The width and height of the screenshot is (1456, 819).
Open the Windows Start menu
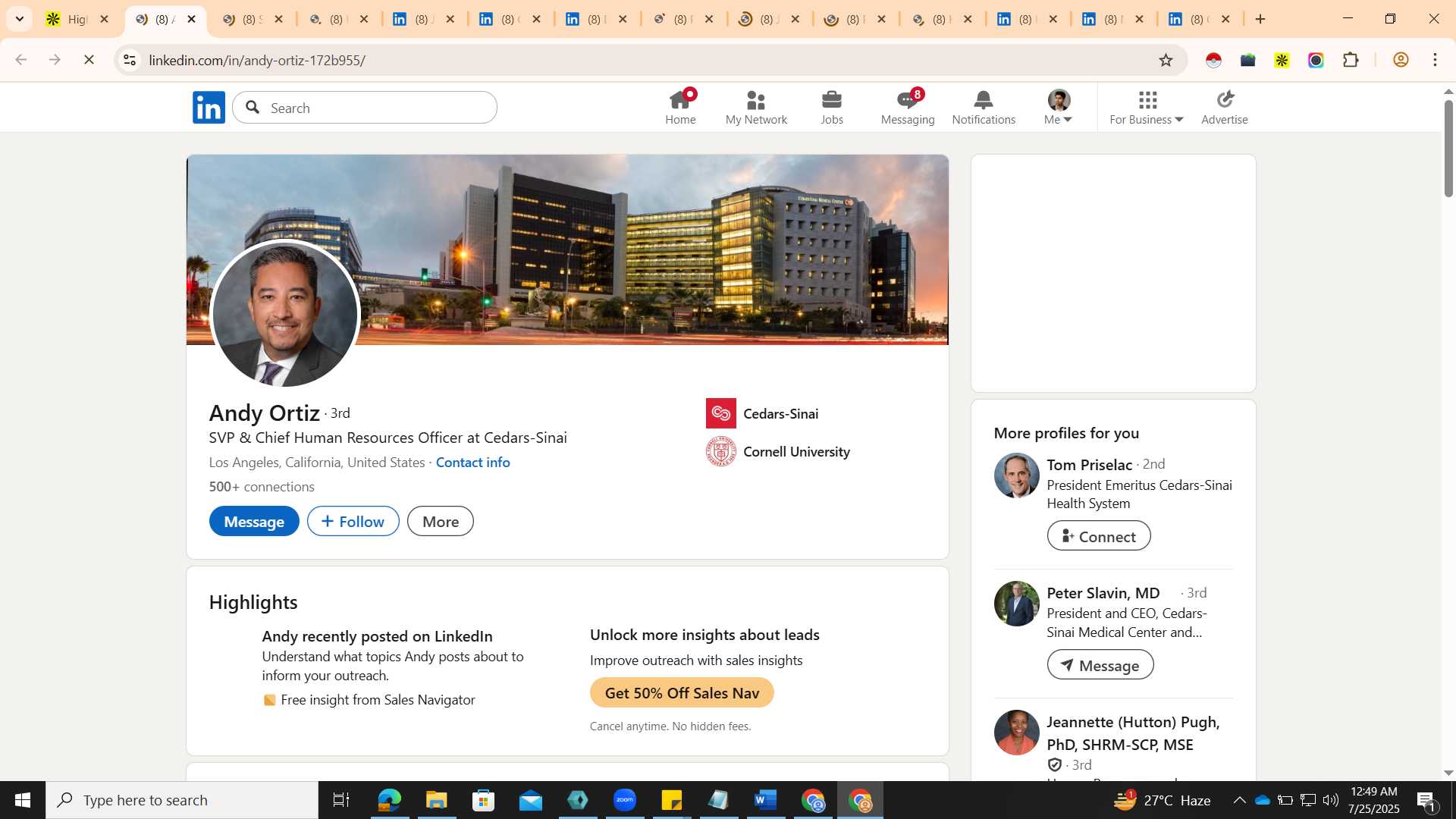click(22, 800)
